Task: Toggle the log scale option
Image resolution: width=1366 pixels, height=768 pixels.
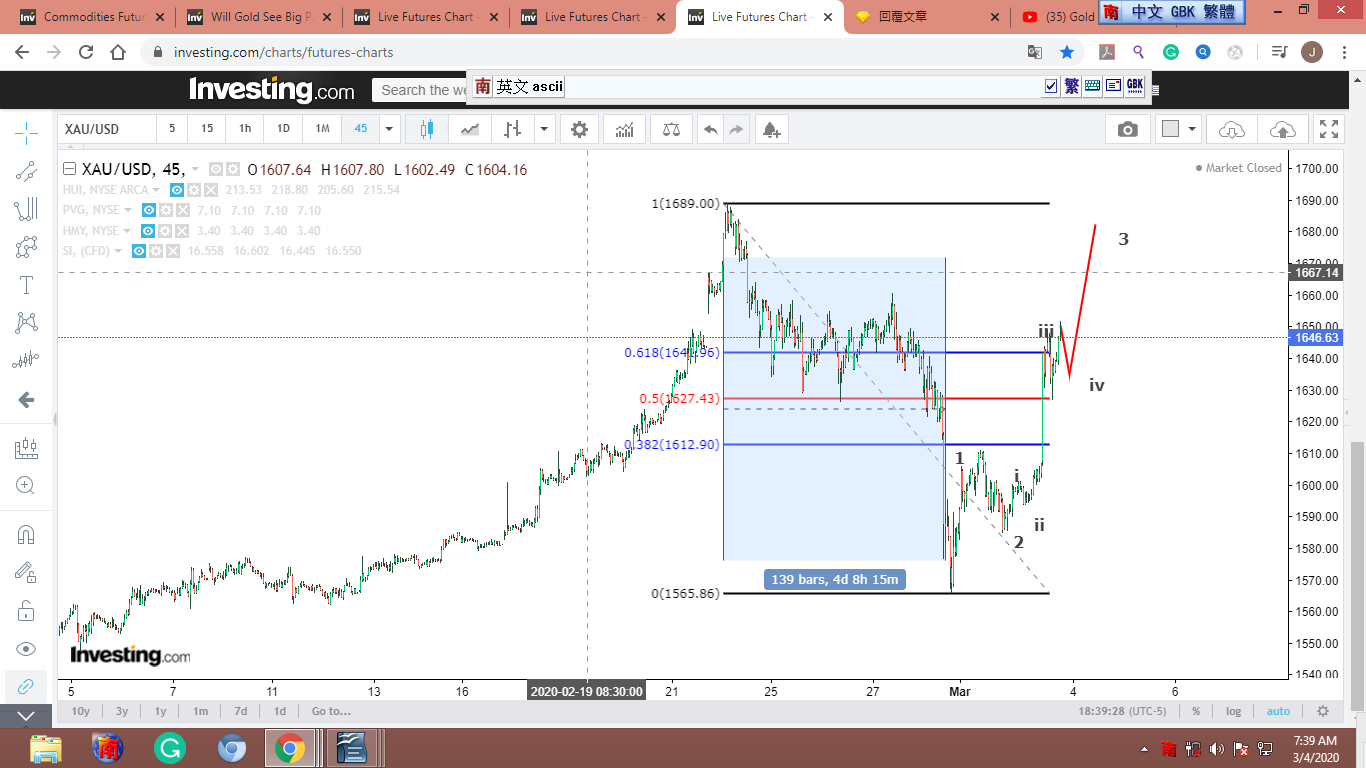Action: [1233, 711]
